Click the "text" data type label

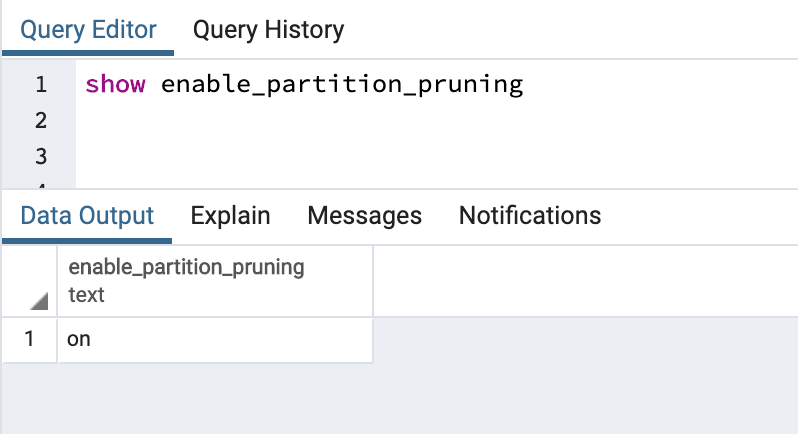[x=87, y=295]
